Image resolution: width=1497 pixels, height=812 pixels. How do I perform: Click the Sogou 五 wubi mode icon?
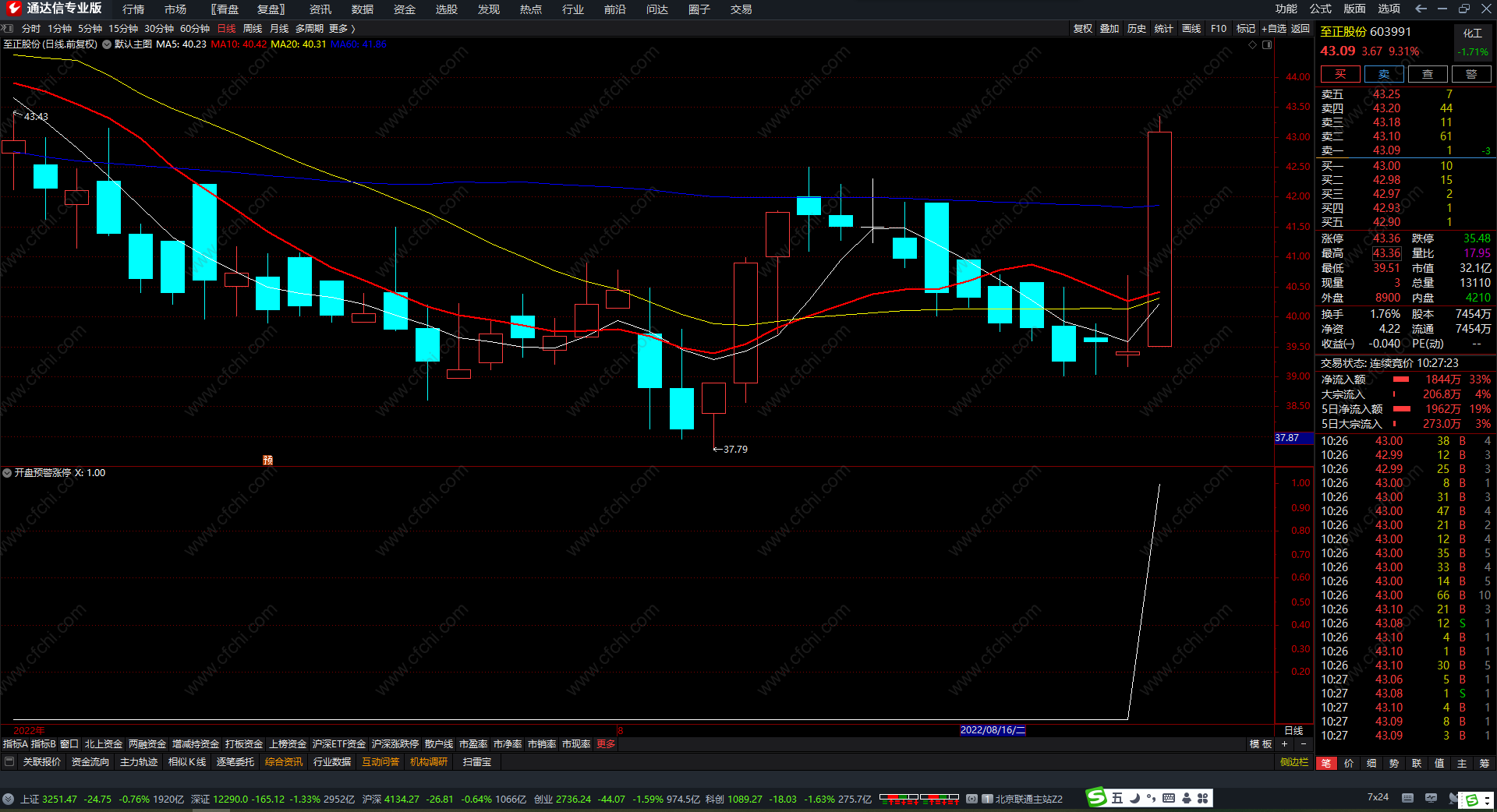tap(1117, 798)
